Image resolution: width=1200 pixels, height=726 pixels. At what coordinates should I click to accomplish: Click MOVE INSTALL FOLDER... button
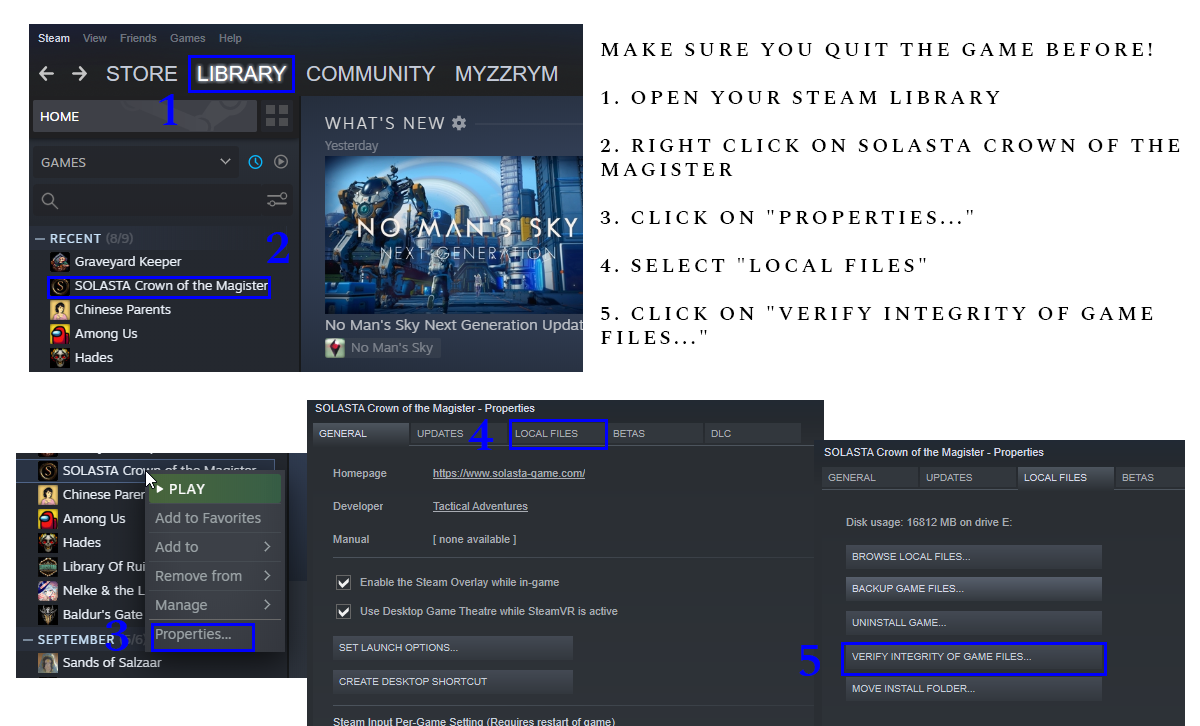(974, 689)
